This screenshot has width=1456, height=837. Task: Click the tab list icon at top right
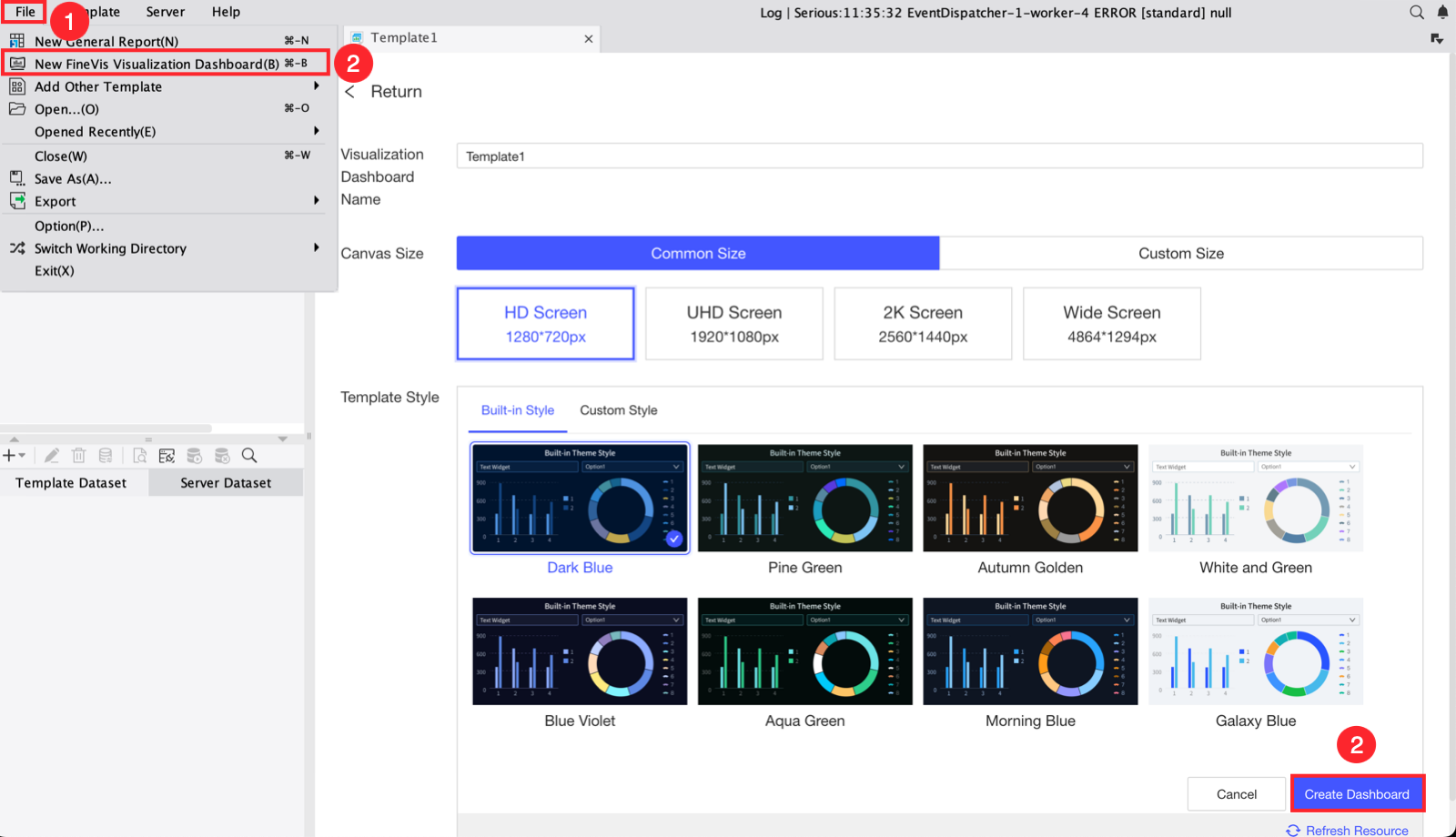point(1437,38)
